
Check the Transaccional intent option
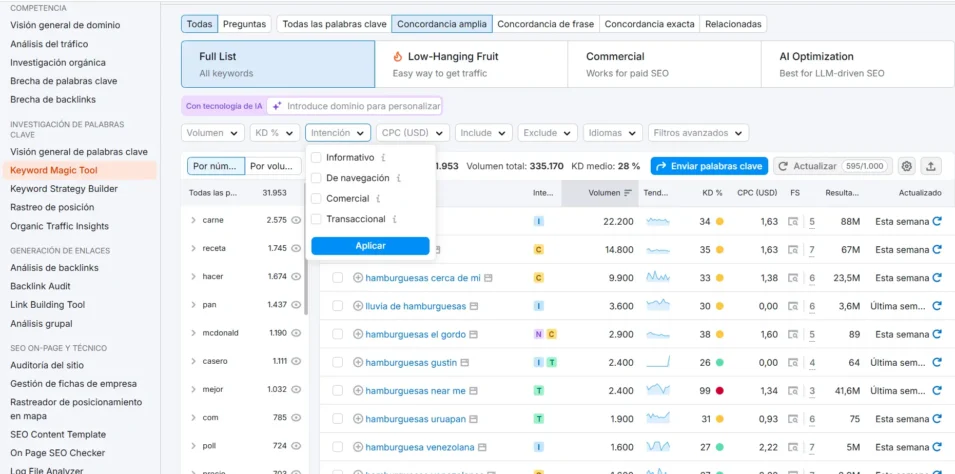(x=316, y=219)
